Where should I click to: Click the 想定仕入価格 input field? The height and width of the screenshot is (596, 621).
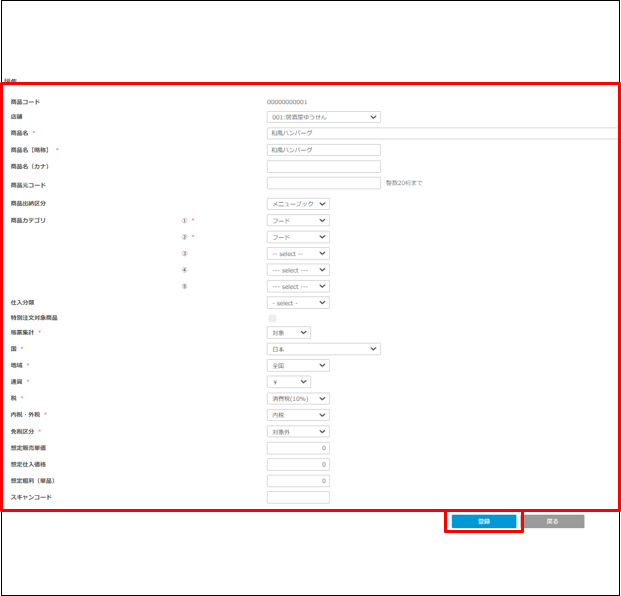tap(298, 465)
